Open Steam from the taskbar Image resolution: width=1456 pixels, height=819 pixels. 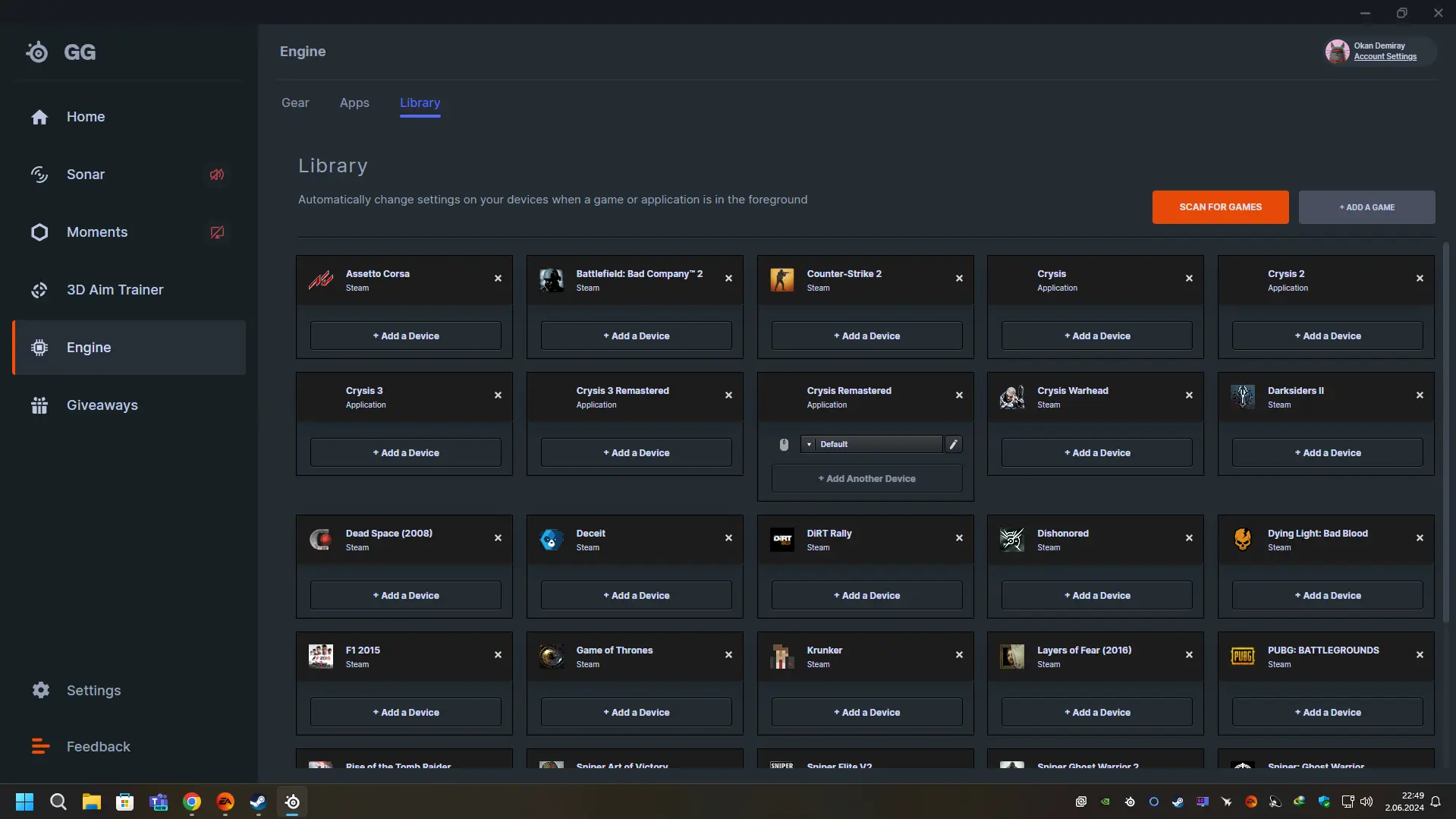point(259,802)
